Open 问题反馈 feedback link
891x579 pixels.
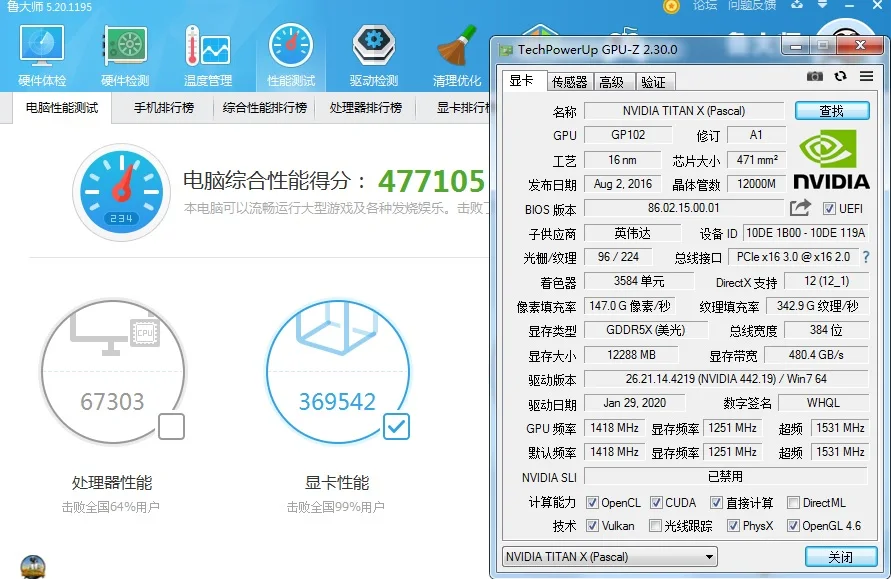coord(752,6)
